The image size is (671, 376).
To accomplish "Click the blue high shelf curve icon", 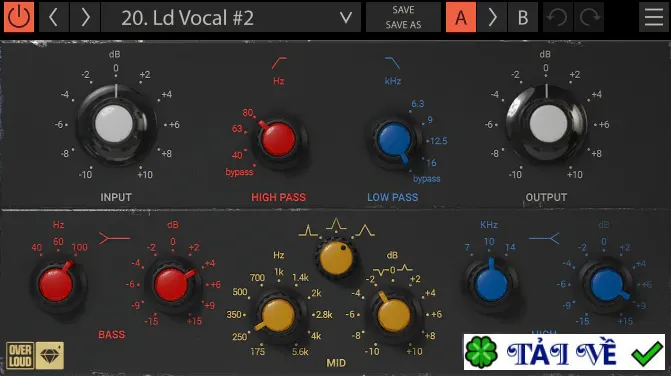I will tap(544, 238).
